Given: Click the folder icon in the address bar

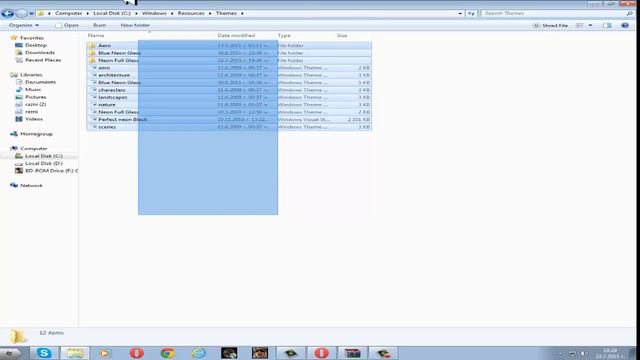Looking at the screenshot, I should [x=40, y=13].
